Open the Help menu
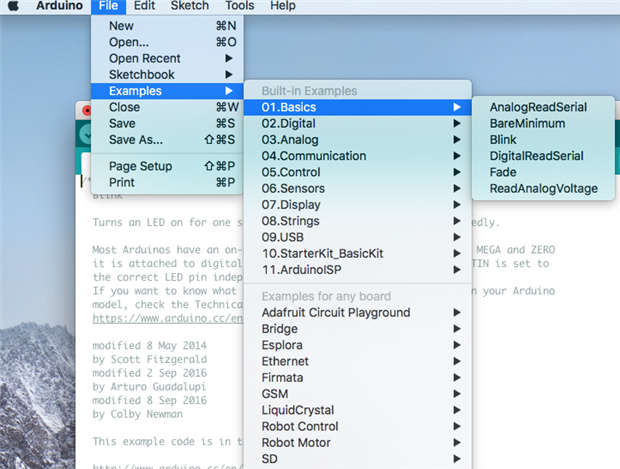620x469 pixels. 283,6
